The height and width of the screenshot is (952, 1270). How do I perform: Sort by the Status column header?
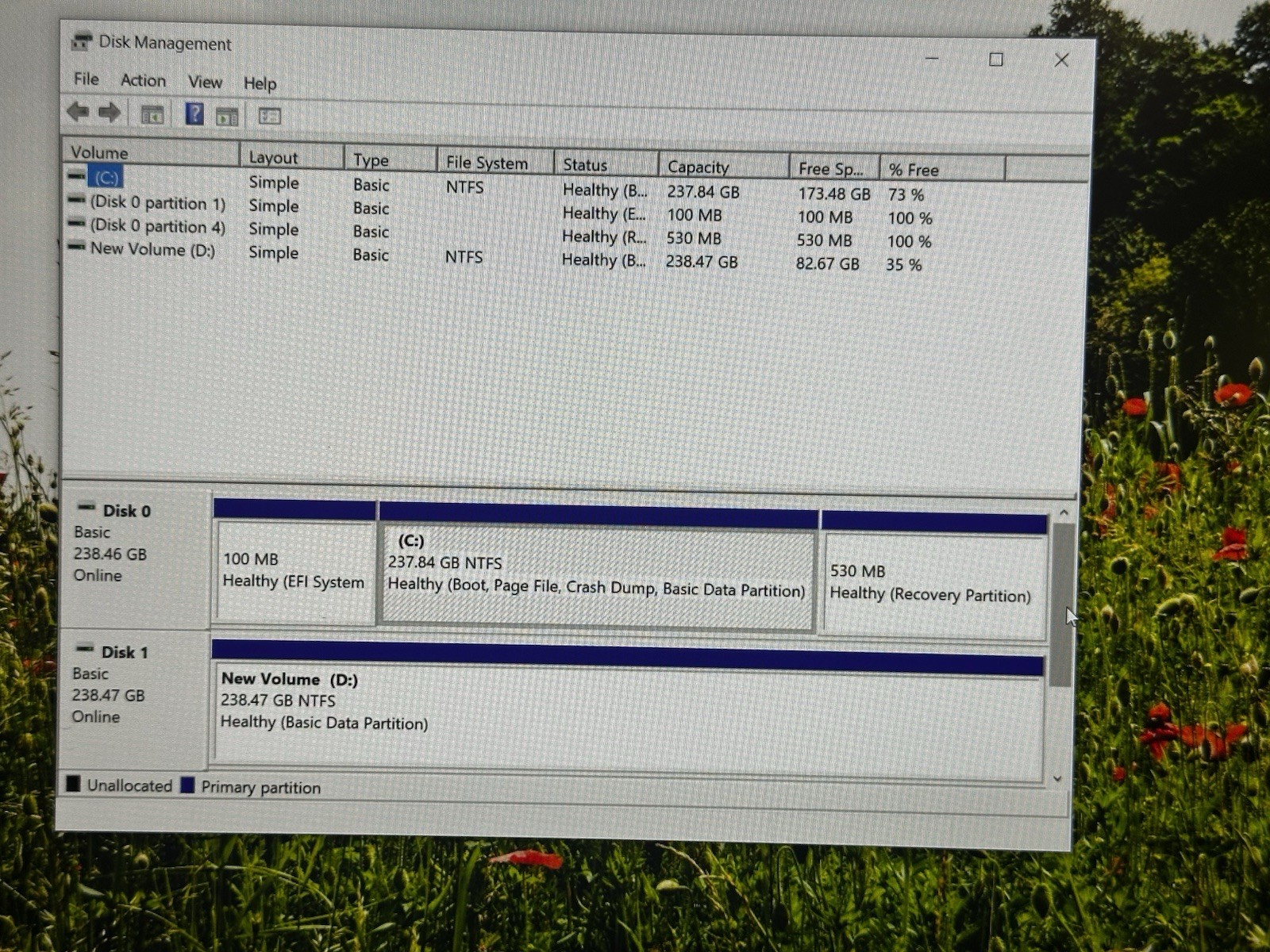(606, 164)
